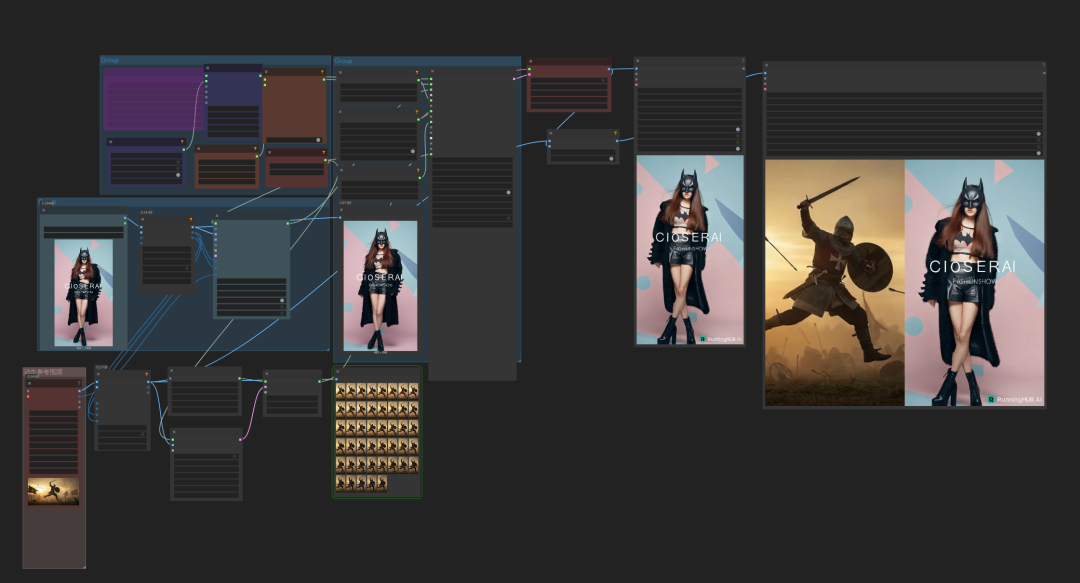Viewport: 1080px width, 583px height.
Task: Click help icon on dark node beside the load-image node
Action: click(191, 220)
